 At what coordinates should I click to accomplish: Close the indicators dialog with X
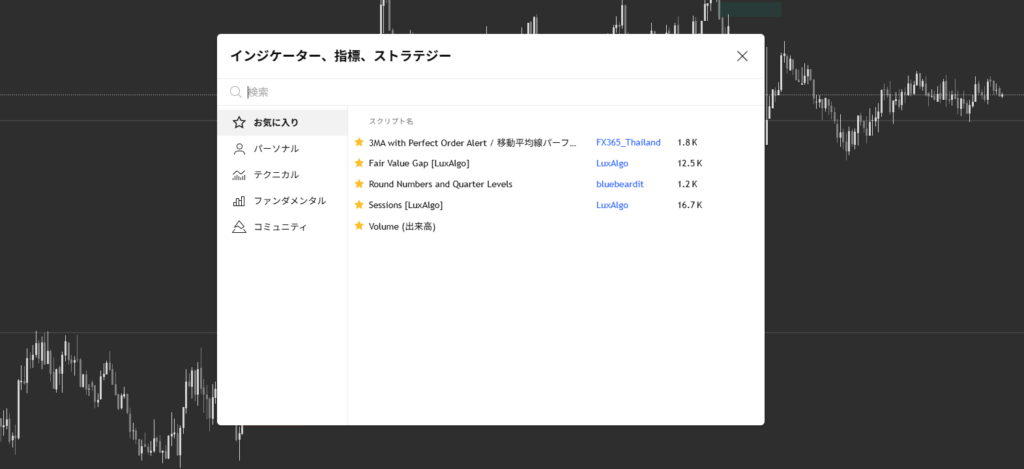[742, 56]
